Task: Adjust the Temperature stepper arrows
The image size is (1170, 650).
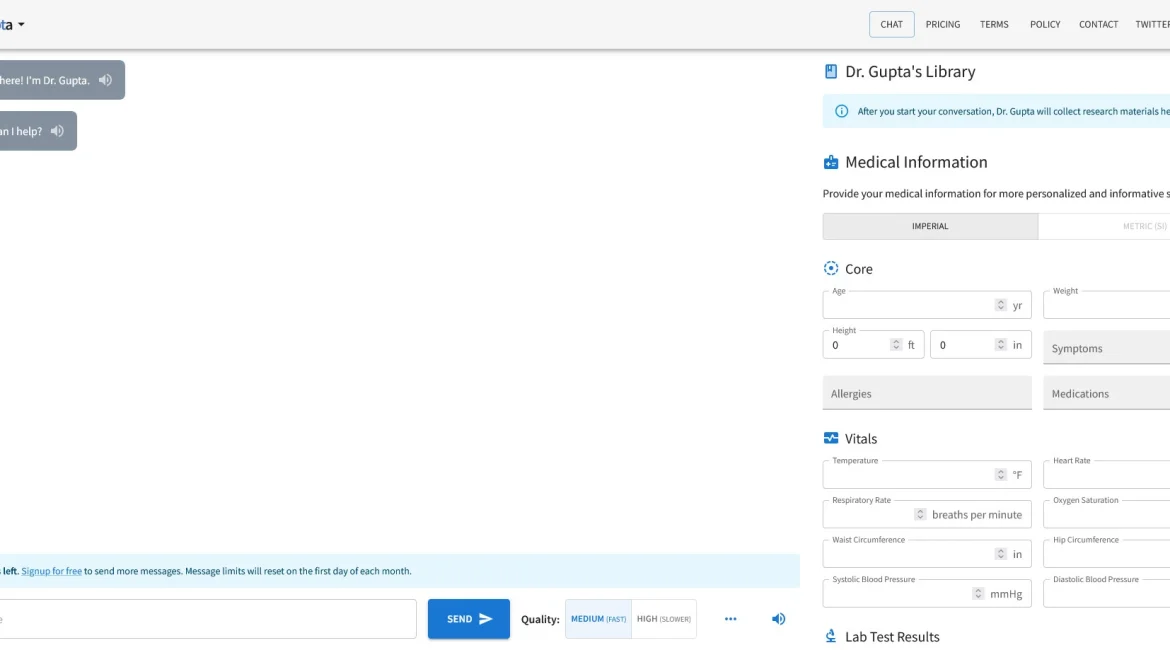Action: (x=1001, y=475)
